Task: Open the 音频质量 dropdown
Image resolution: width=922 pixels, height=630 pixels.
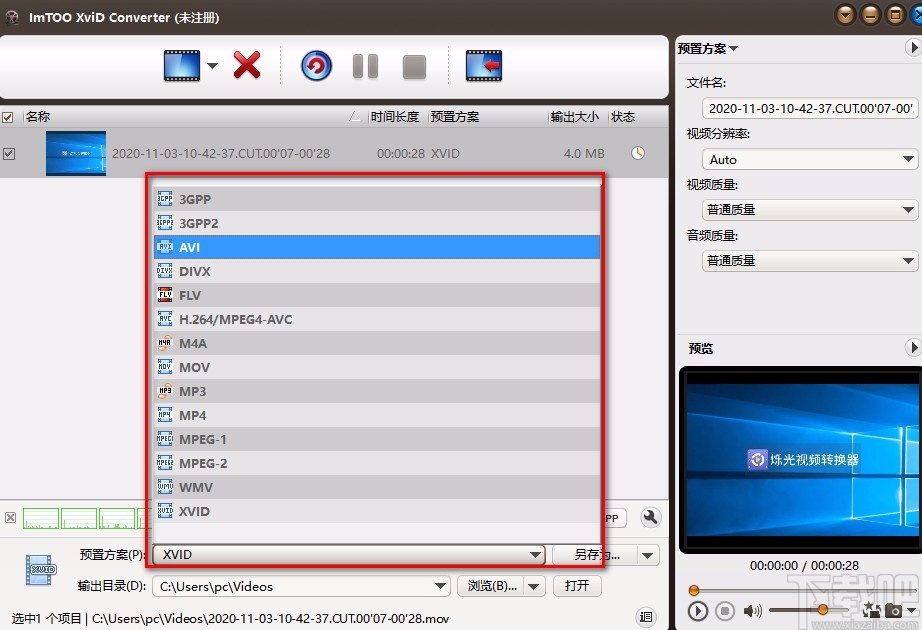Action: pyautogui.click(x=810, y=261)
